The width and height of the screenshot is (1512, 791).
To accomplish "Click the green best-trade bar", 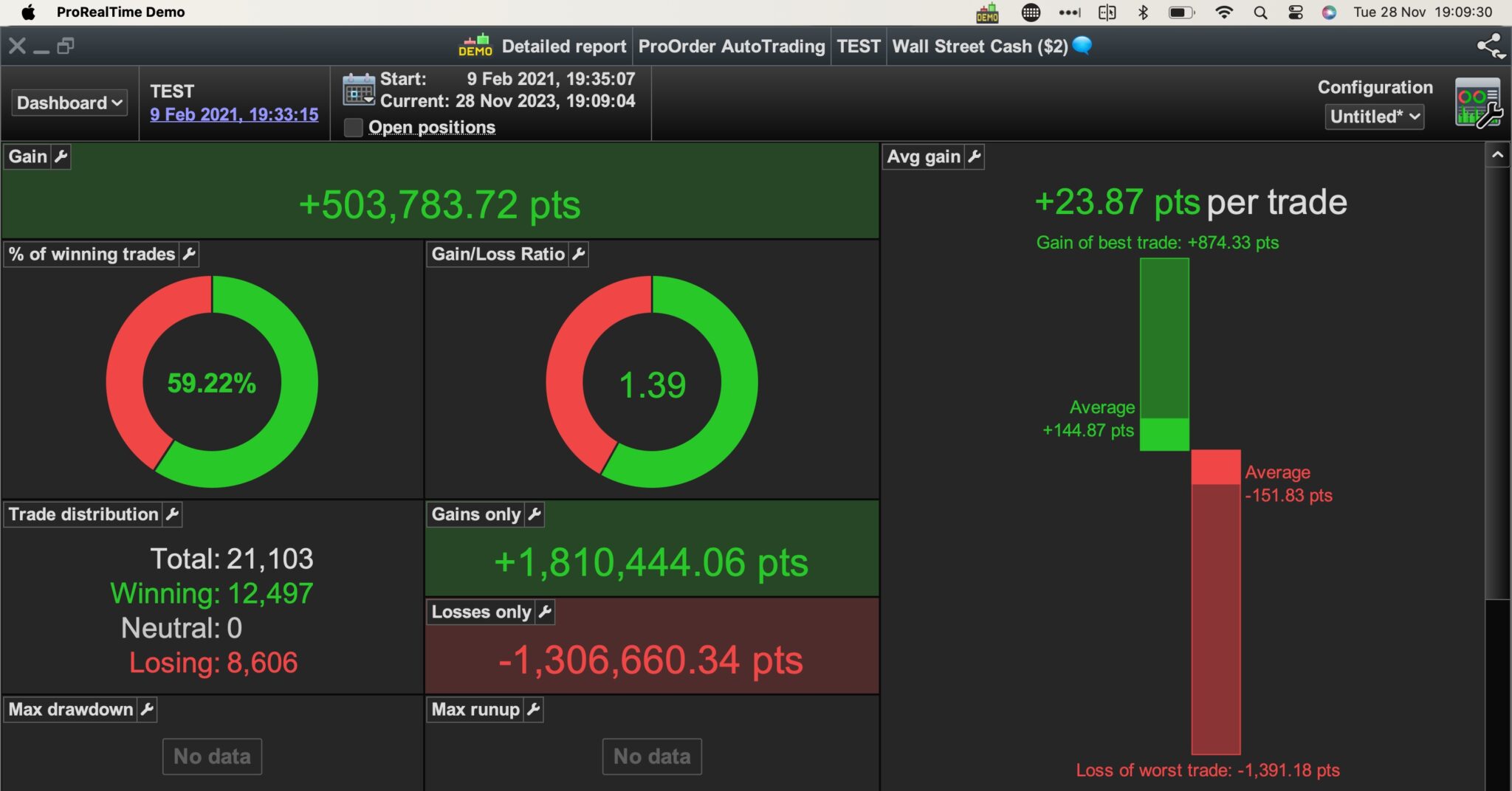I will coord(1164,354).
